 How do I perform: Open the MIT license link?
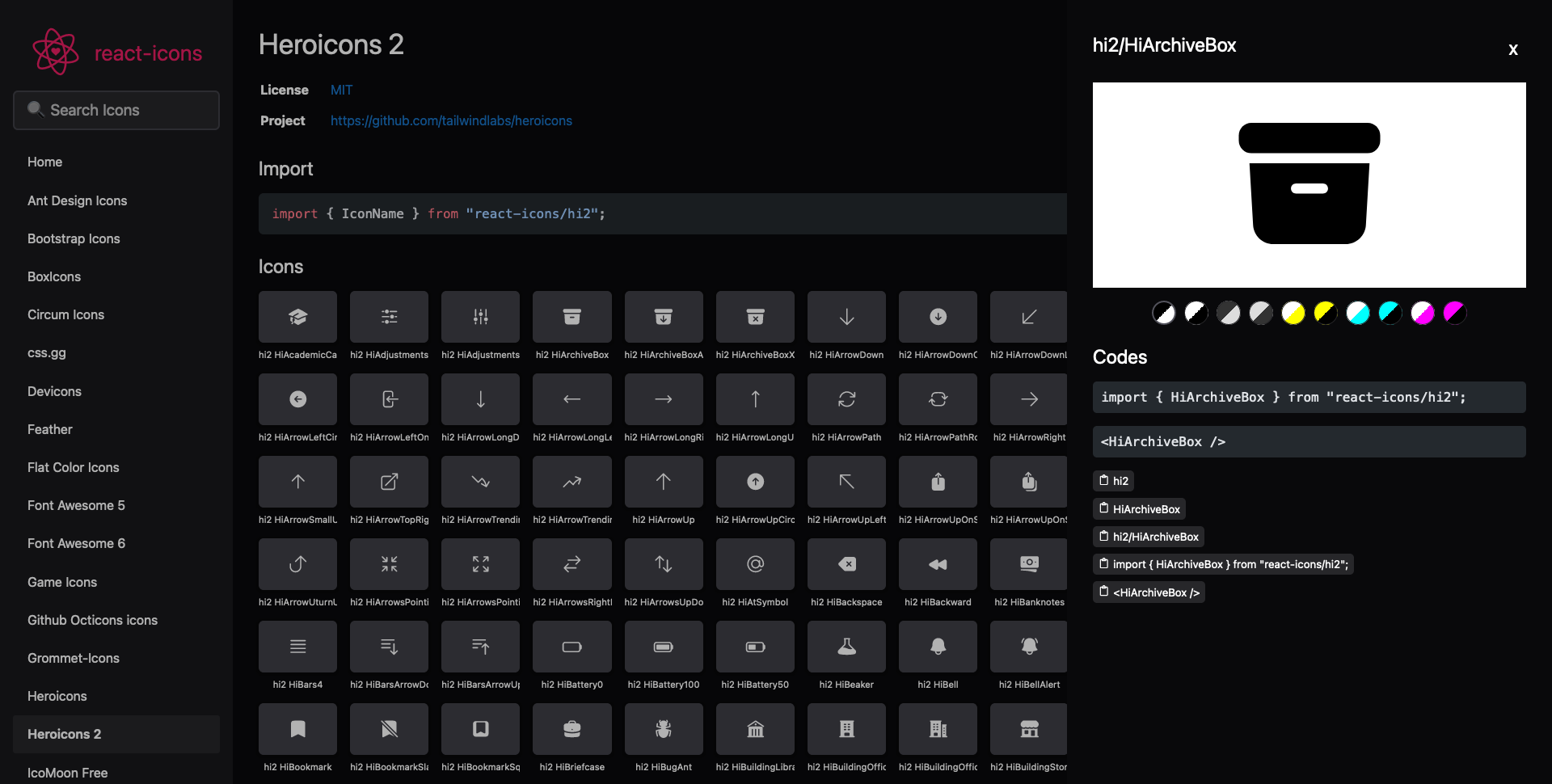pos(340,90)
